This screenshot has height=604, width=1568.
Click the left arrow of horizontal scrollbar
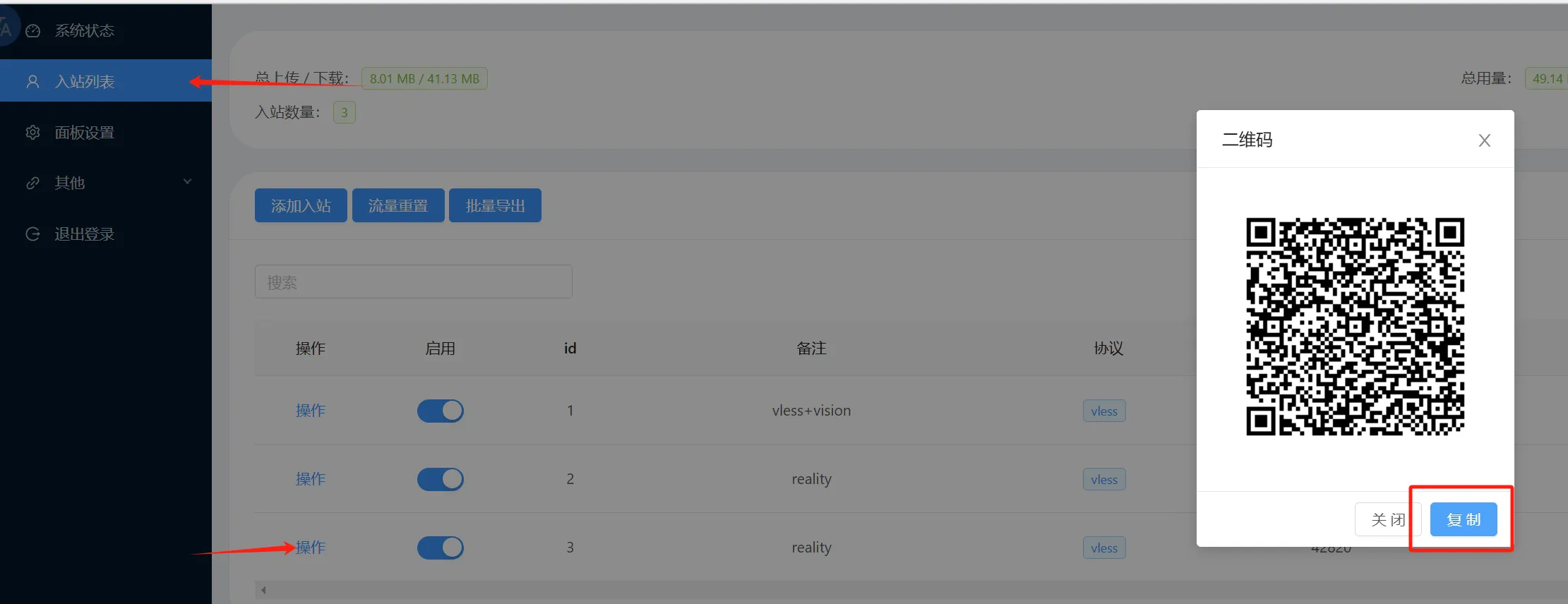(x=263, y=590)
